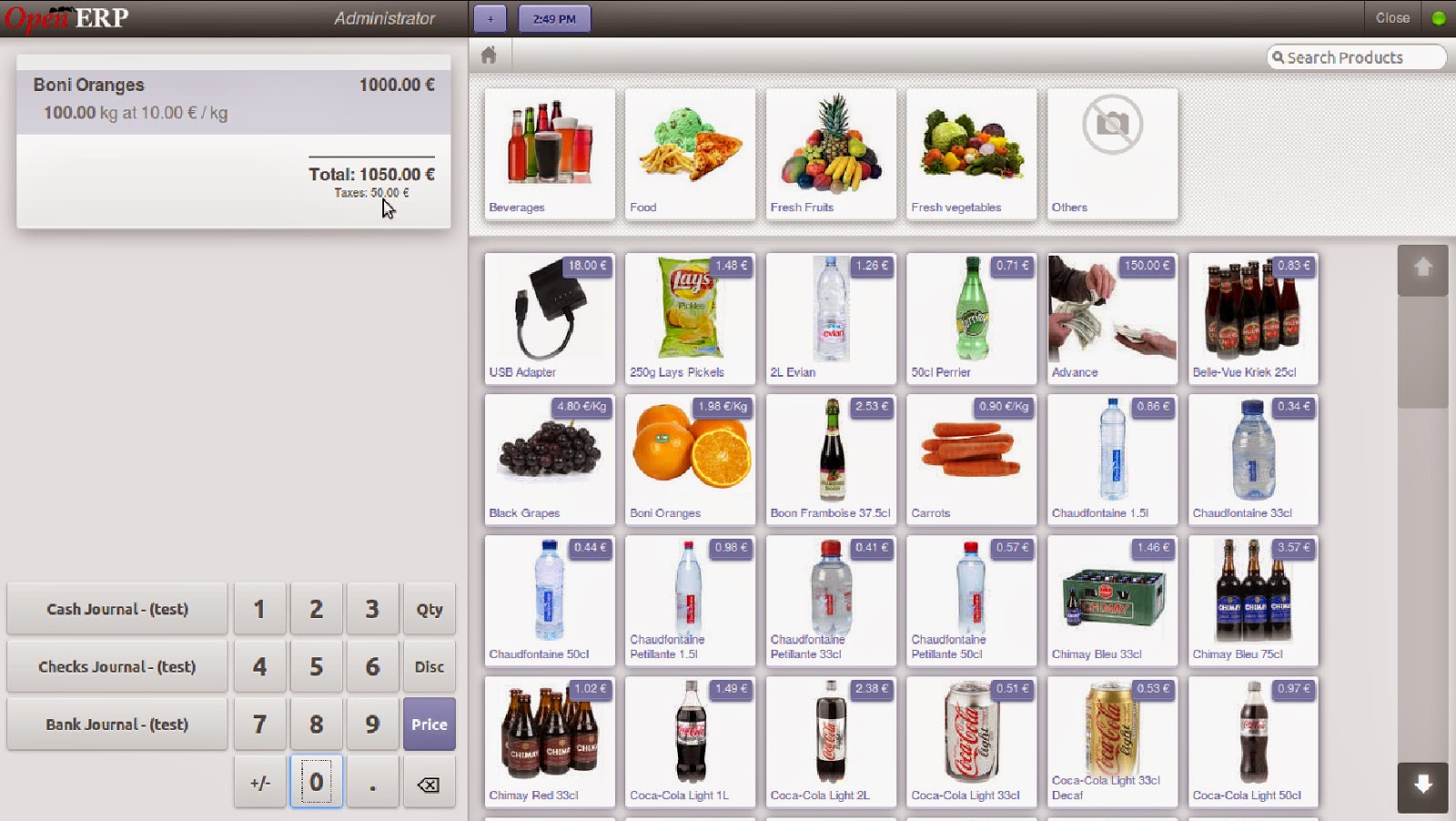Click the green connection status indicator
The height and width of the screenshot is (821, 1456).
[1439, 18]
